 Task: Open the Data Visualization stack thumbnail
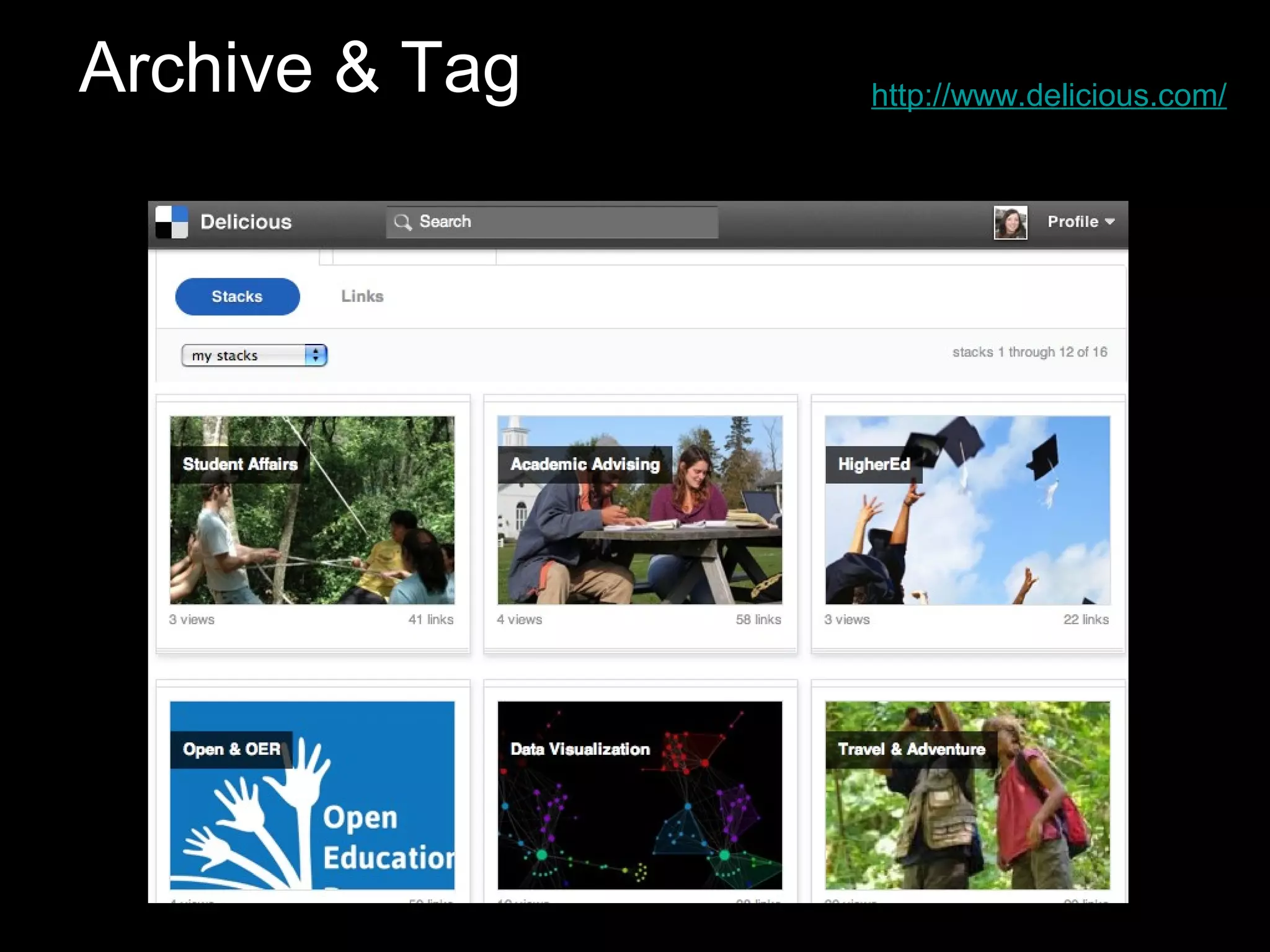click(640, 795)
